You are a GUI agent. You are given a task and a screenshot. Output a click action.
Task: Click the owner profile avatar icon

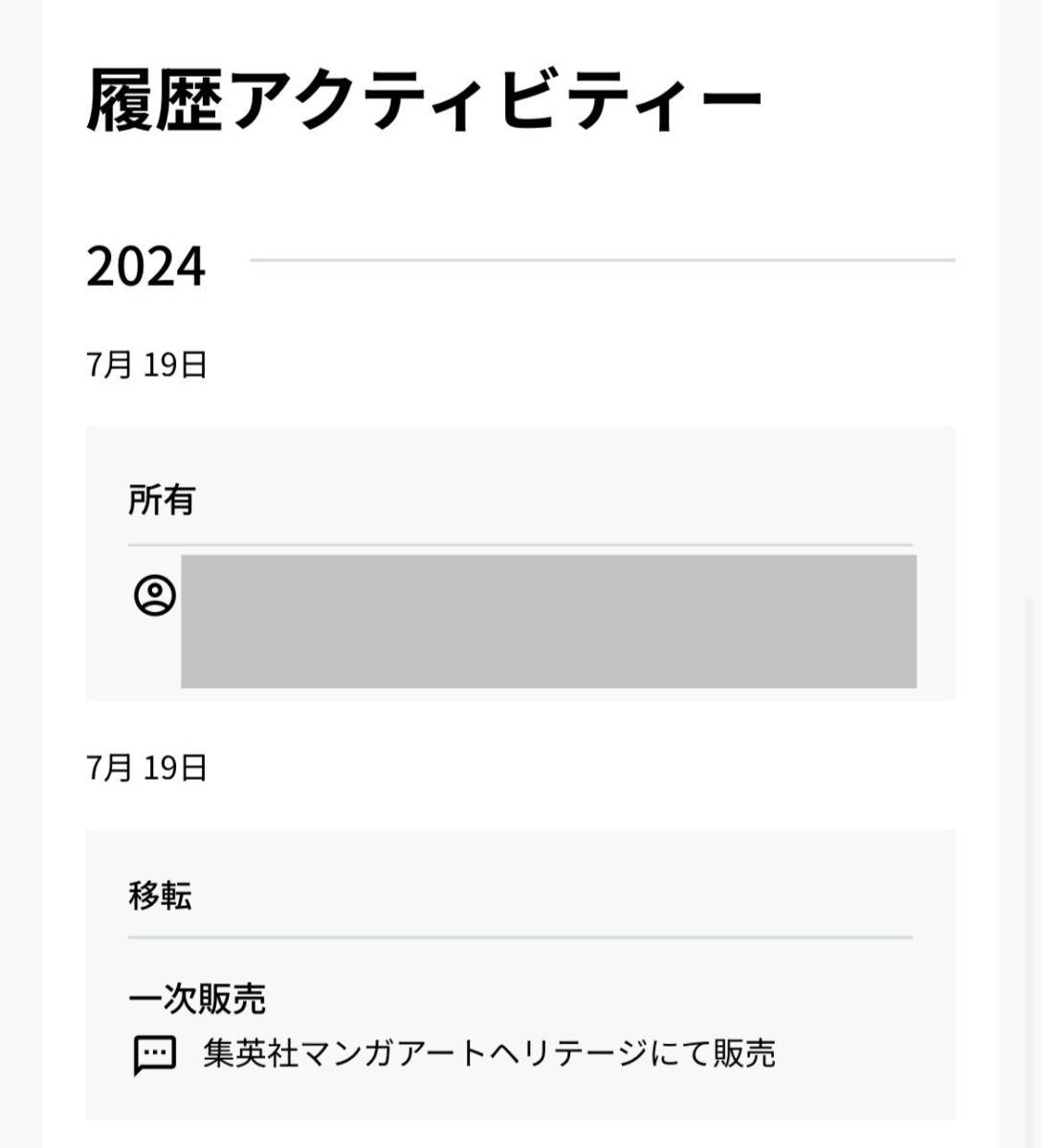[x=154, y=596]
